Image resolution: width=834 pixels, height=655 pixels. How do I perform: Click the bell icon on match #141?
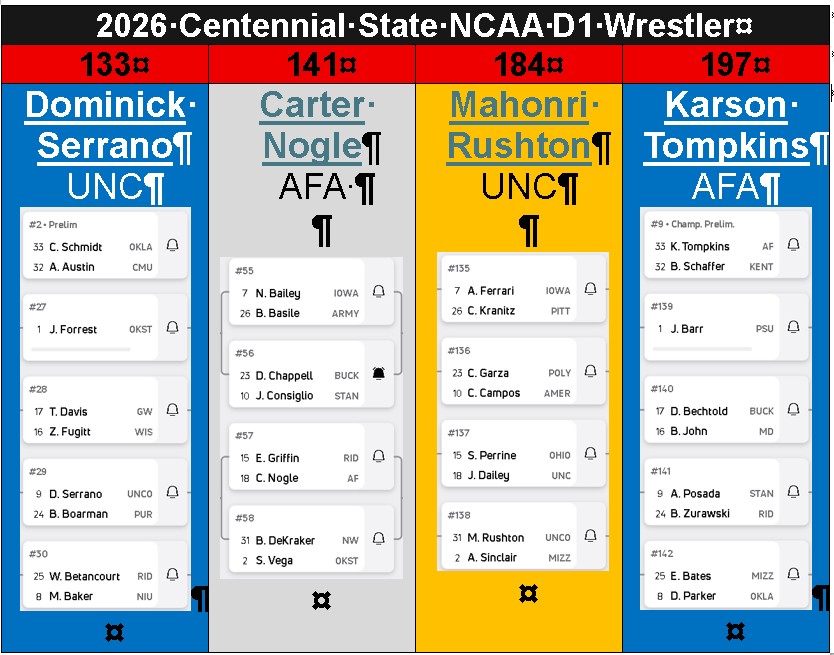794,492
